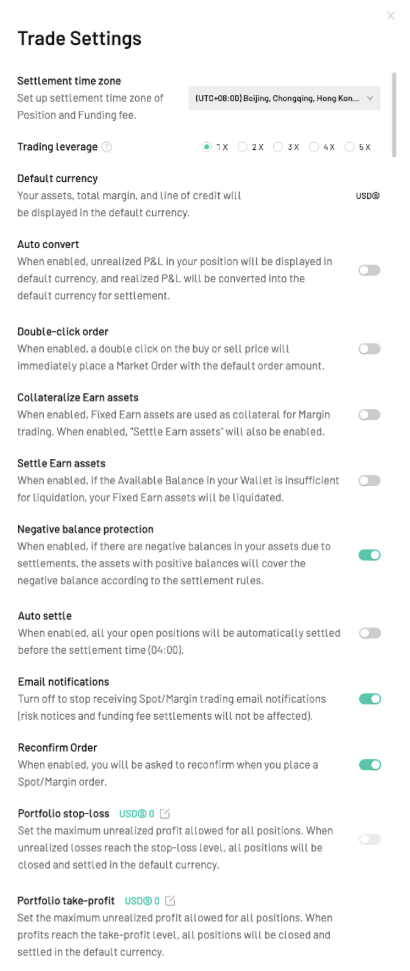Pick 4X trading leverage
Image resolution: width=410 pixels, height=971 pixels.
(322, 147)
